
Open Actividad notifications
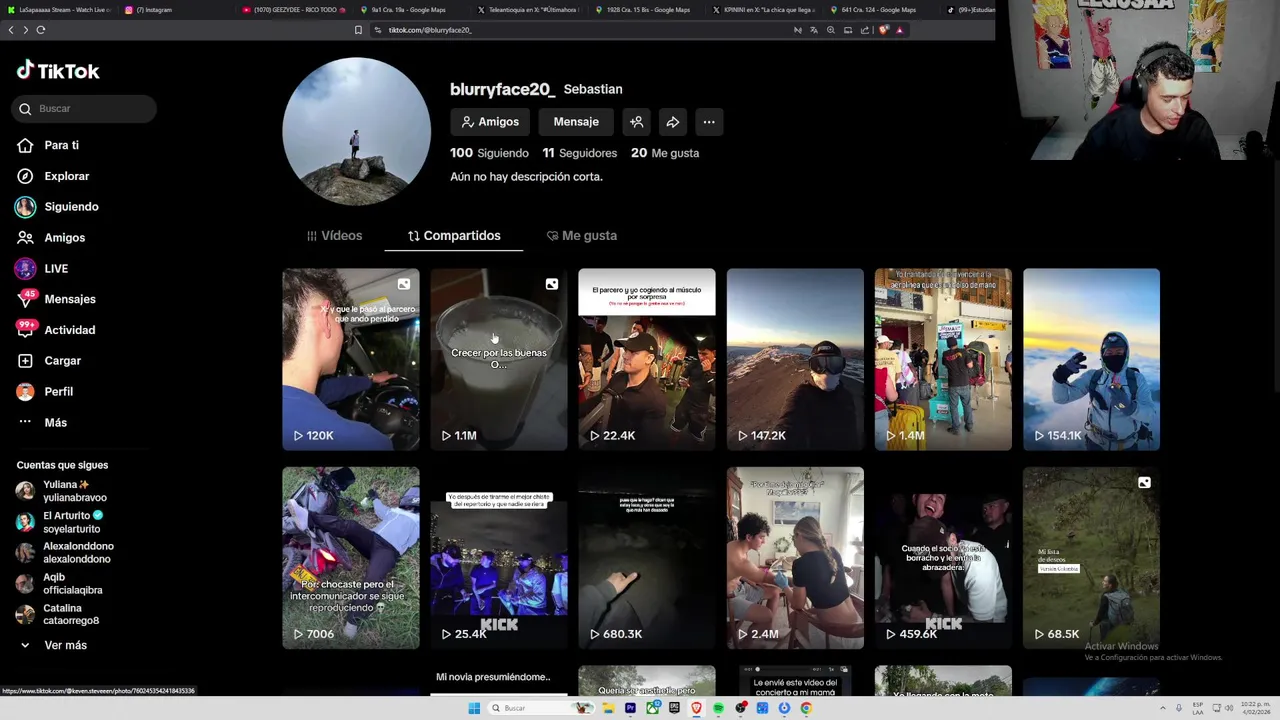(x=56, y=330)
